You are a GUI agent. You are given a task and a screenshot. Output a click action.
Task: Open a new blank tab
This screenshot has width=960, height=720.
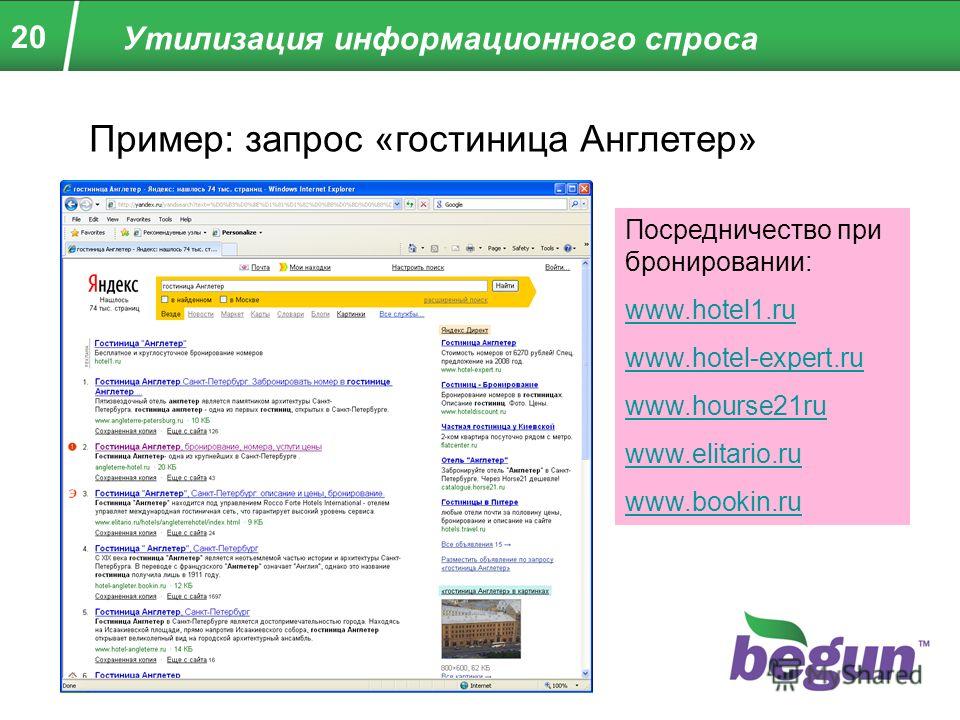(230, 249)
